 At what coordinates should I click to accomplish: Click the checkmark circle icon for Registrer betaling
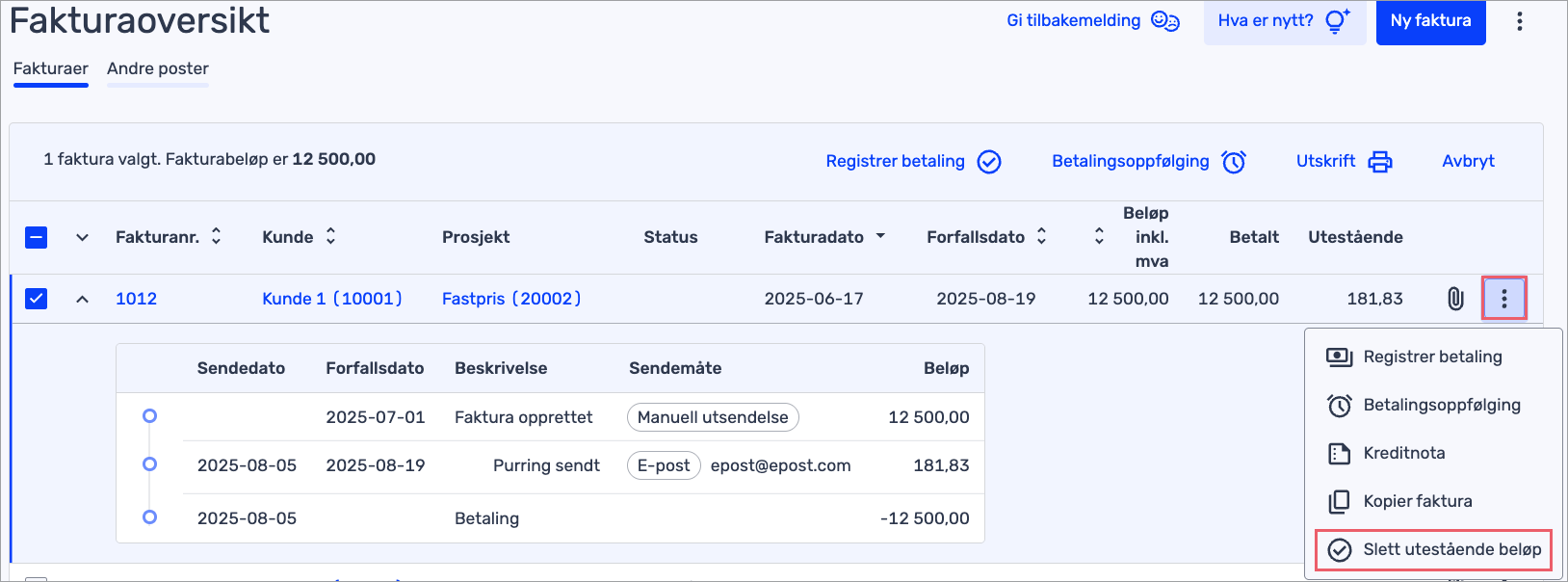click(x=989, y=162)
